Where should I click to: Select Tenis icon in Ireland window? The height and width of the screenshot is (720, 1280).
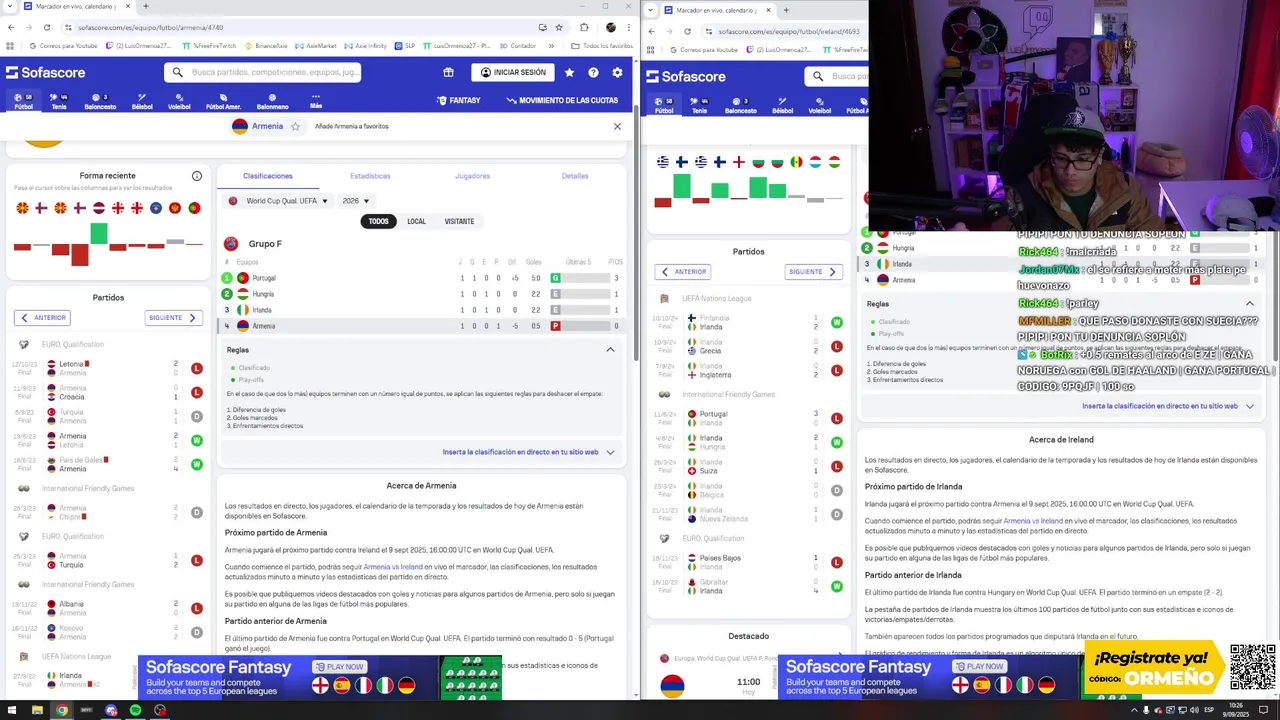click(699, 105)
